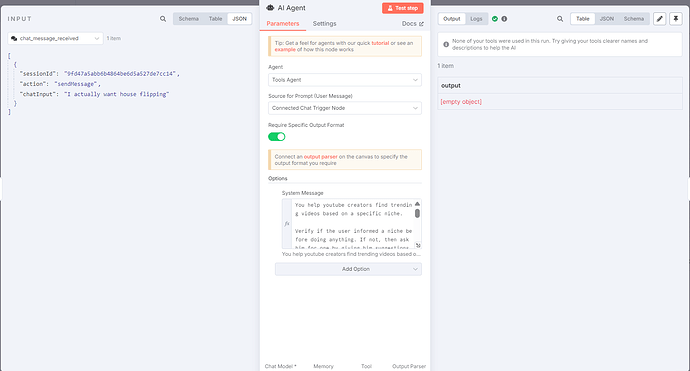Image resolution: width=690 pixels, height=371 pixels.
Task: Show output as Schema
Action: 634,18
